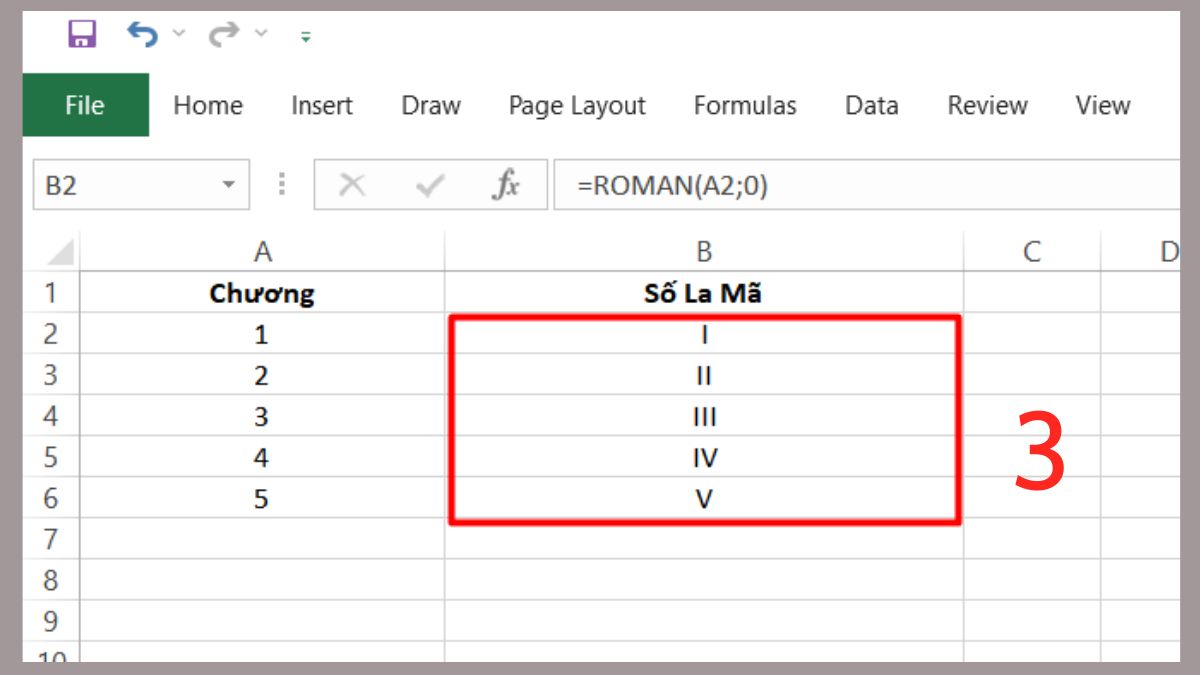
Task: Select the Data menu tab
Action: (x=871, y=105)
